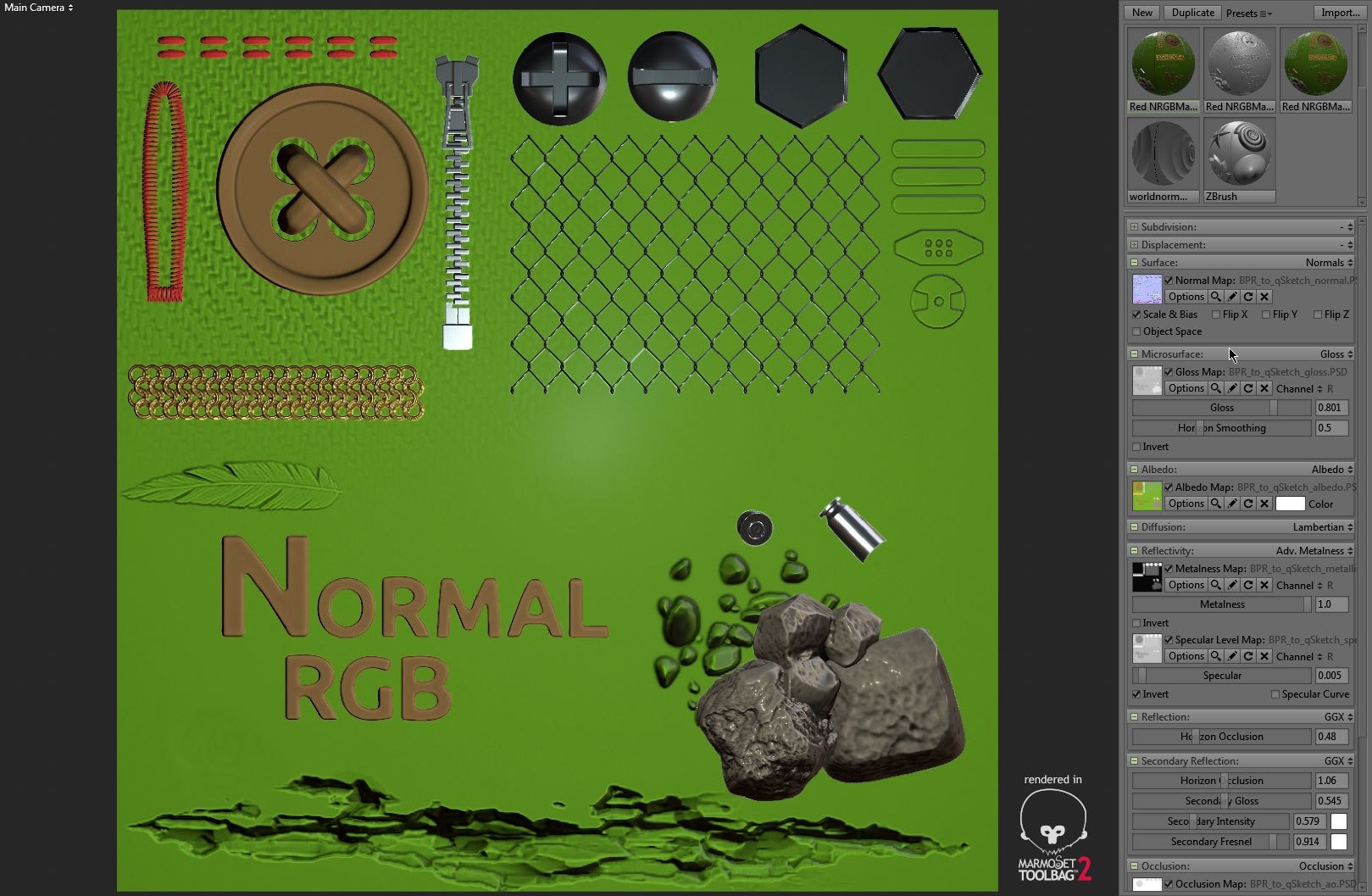Toggle the Object Space checkbox

coord(1136,331)
